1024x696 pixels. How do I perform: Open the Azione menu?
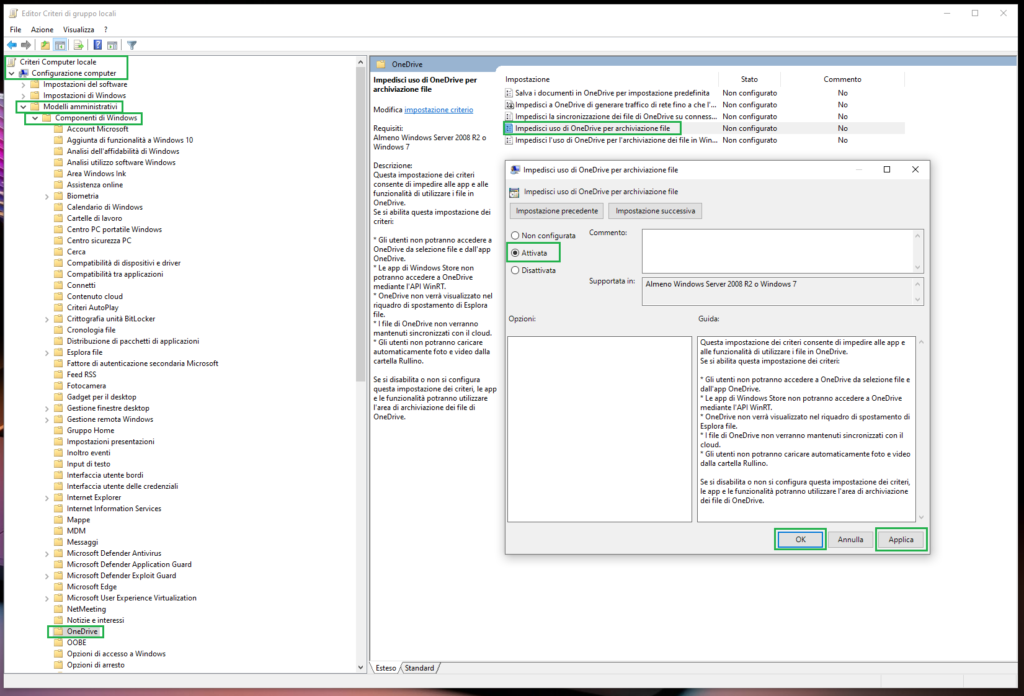(42, 29)
